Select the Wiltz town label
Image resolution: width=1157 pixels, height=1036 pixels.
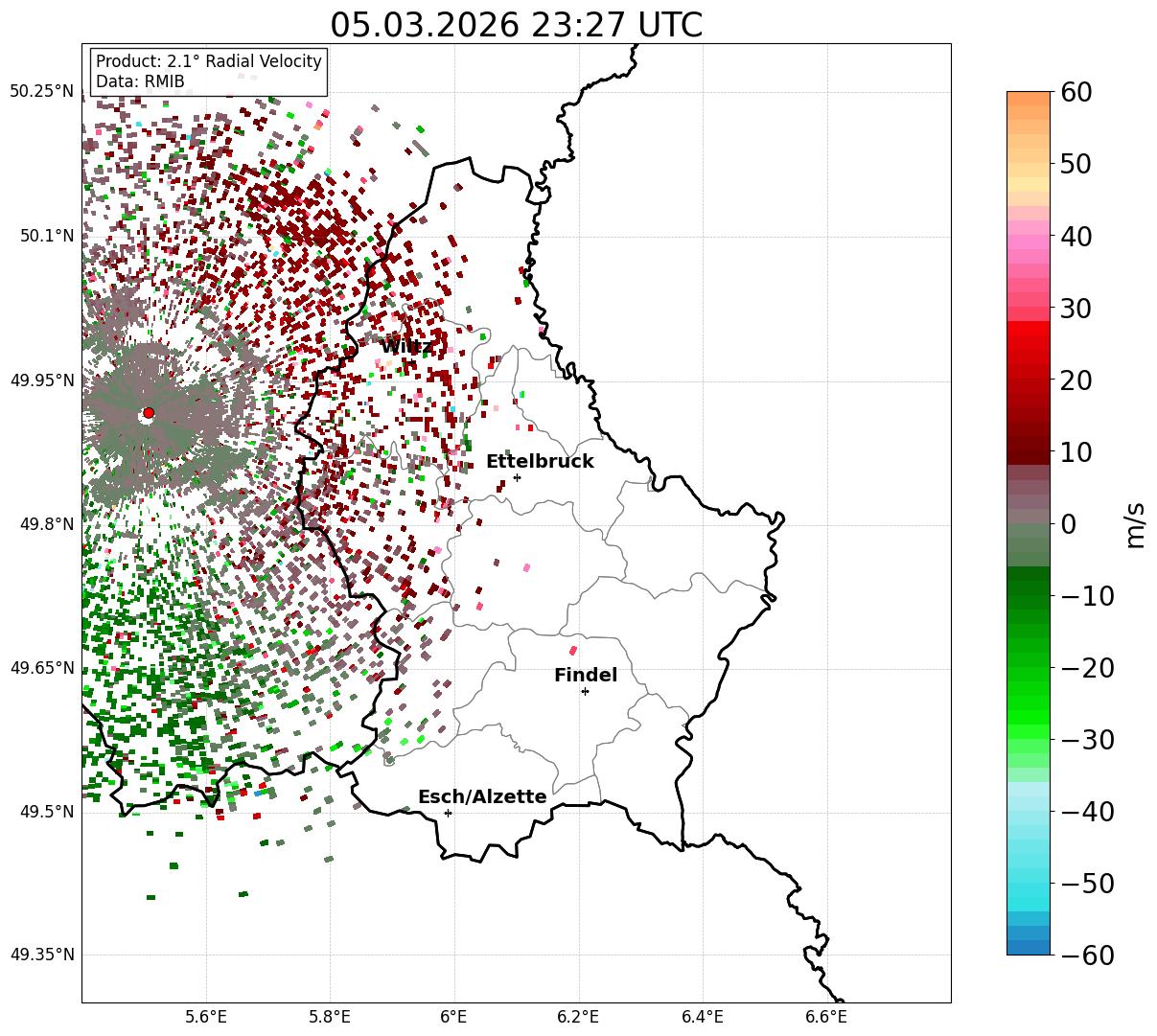pyautogui.click(x=406, y=347)
